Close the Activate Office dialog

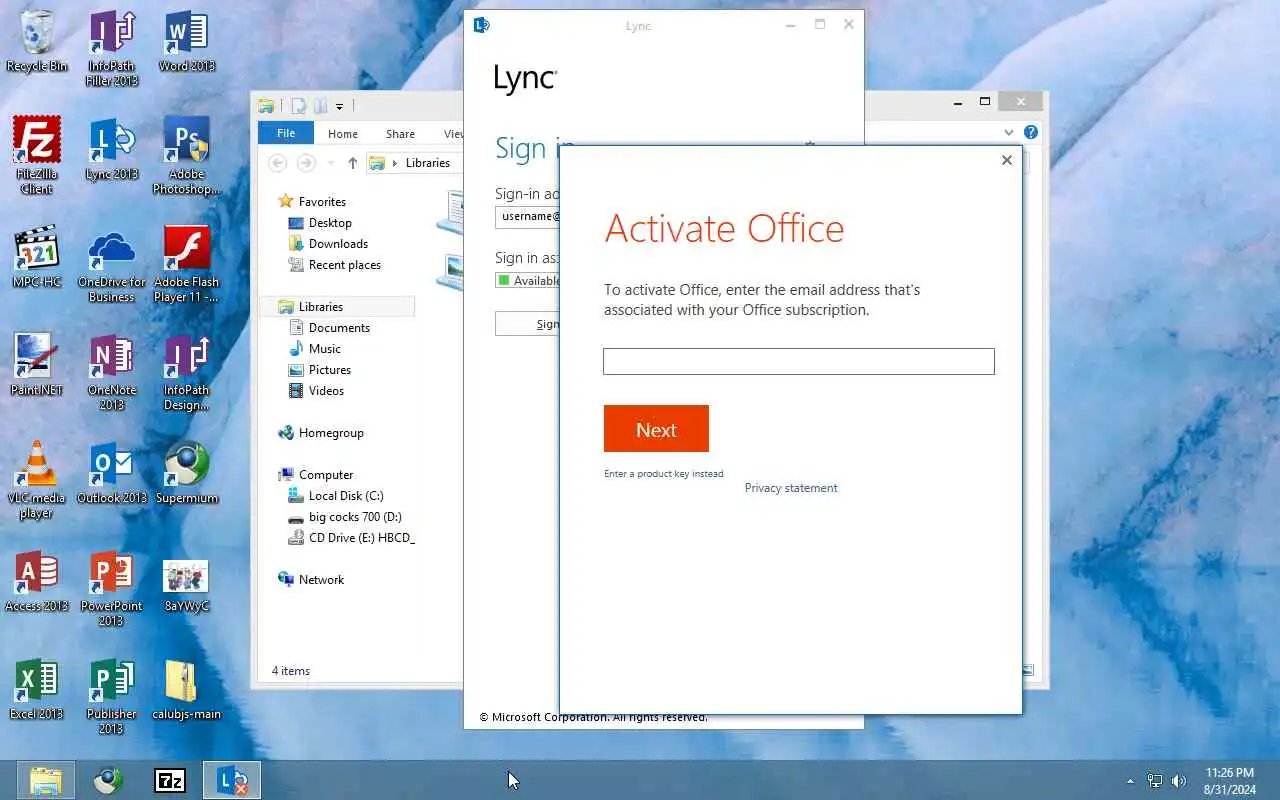pos(1007,160)
